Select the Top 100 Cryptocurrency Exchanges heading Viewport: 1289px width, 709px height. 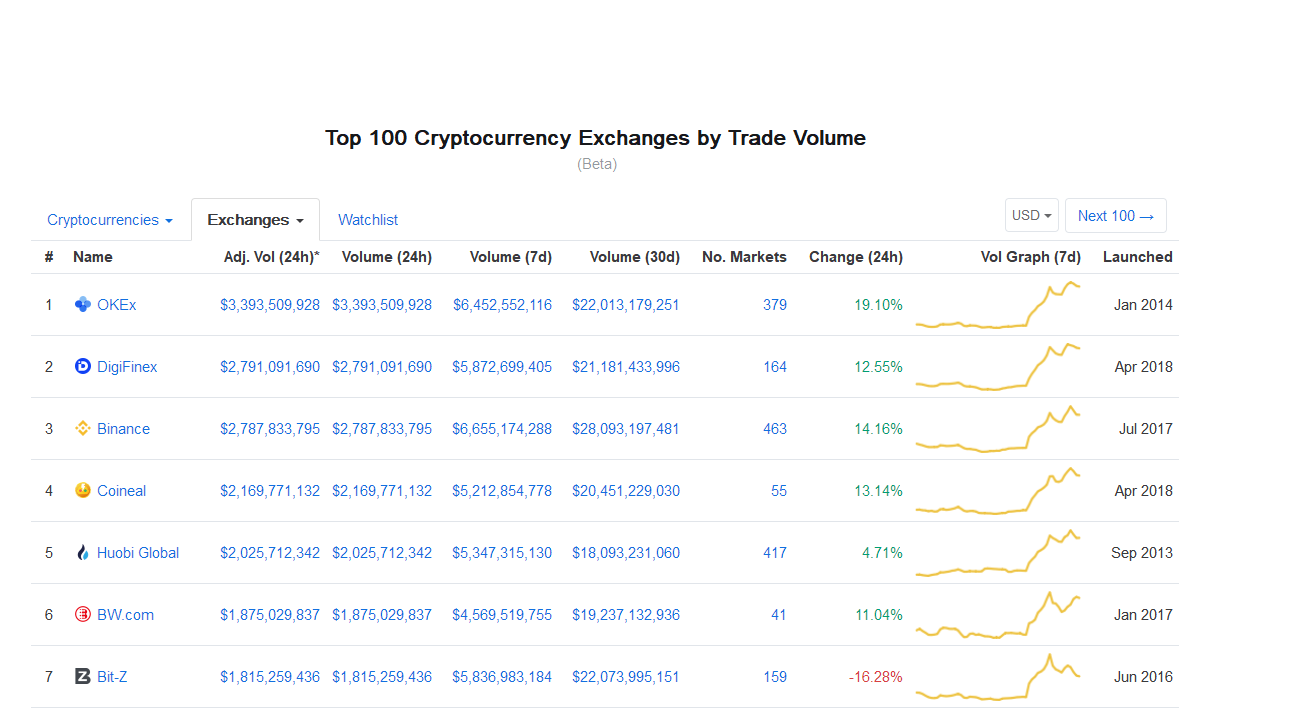[x=596, y=138]
